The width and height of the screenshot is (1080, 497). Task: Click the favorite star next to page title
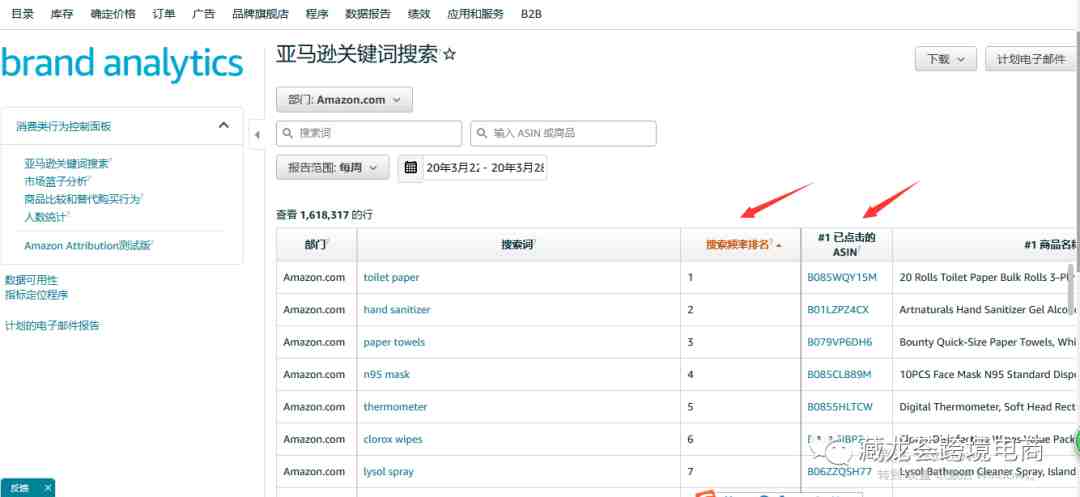click(450, 54)
